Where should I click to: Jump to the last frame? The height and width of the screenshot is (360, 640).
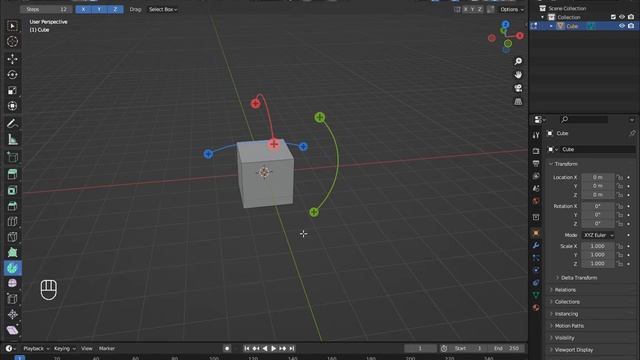pyautogui.click(x=291, y=349)
